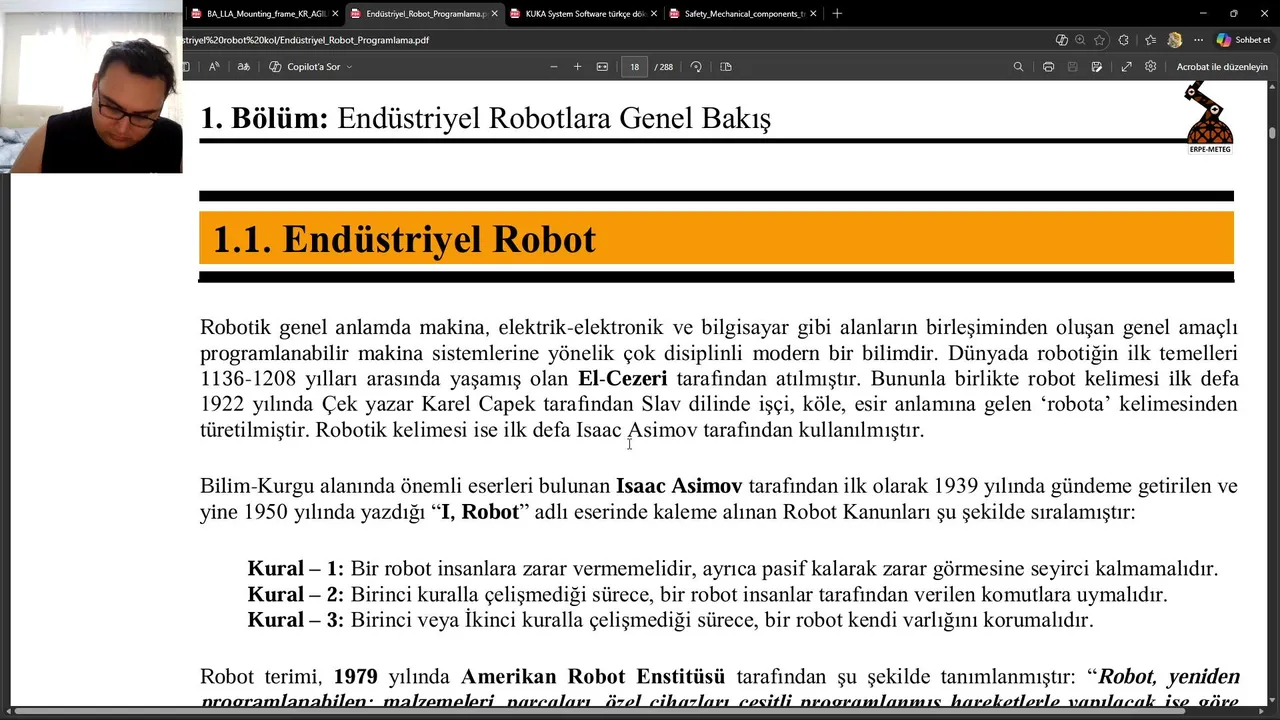The image size is (1280, 720).
Task: Click the webcam video overlay
Action: (91, 87)
